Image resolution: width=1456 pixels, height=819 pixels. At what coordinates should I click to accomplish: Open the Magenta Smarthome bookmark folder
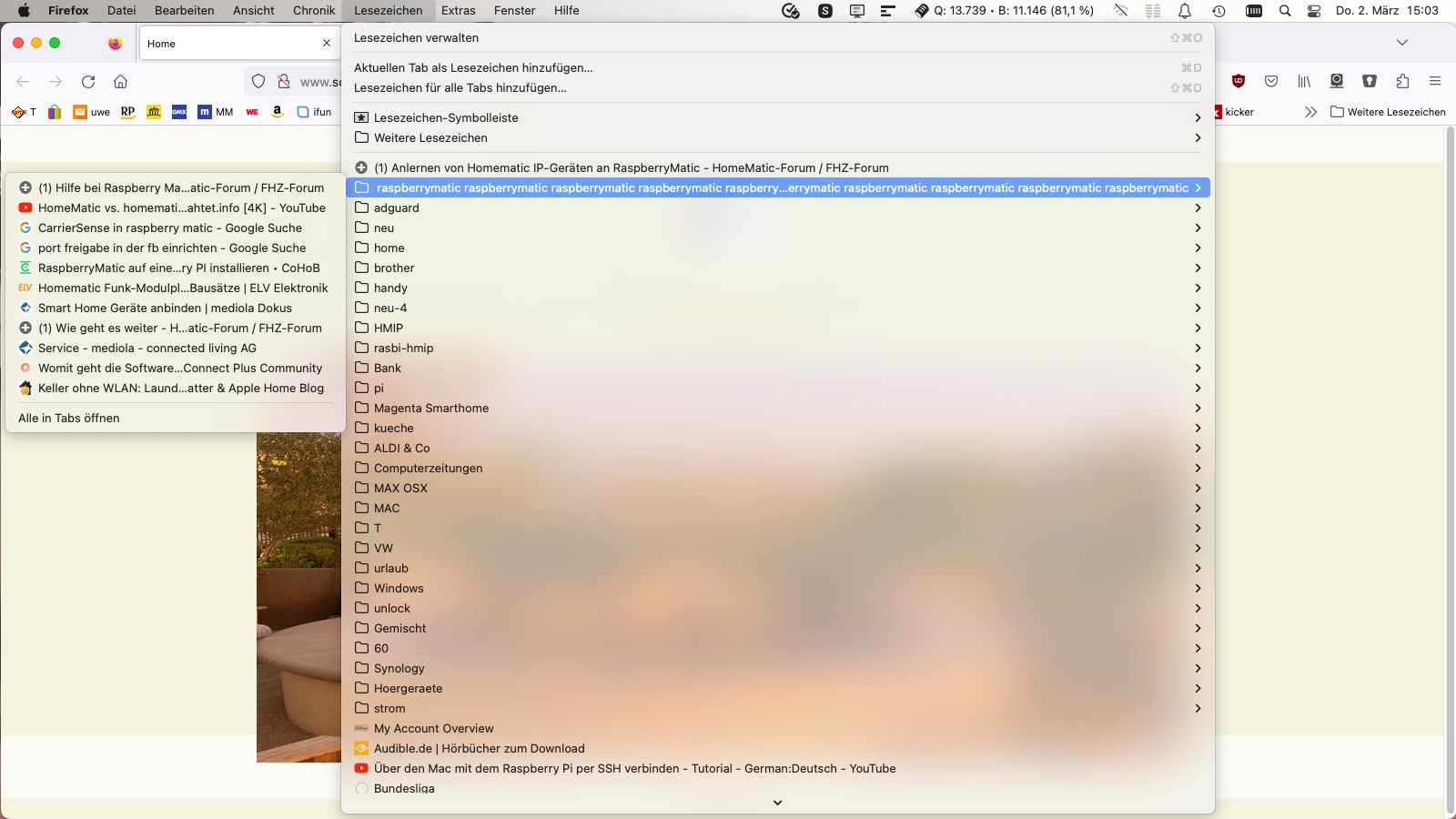pos(778,408)
